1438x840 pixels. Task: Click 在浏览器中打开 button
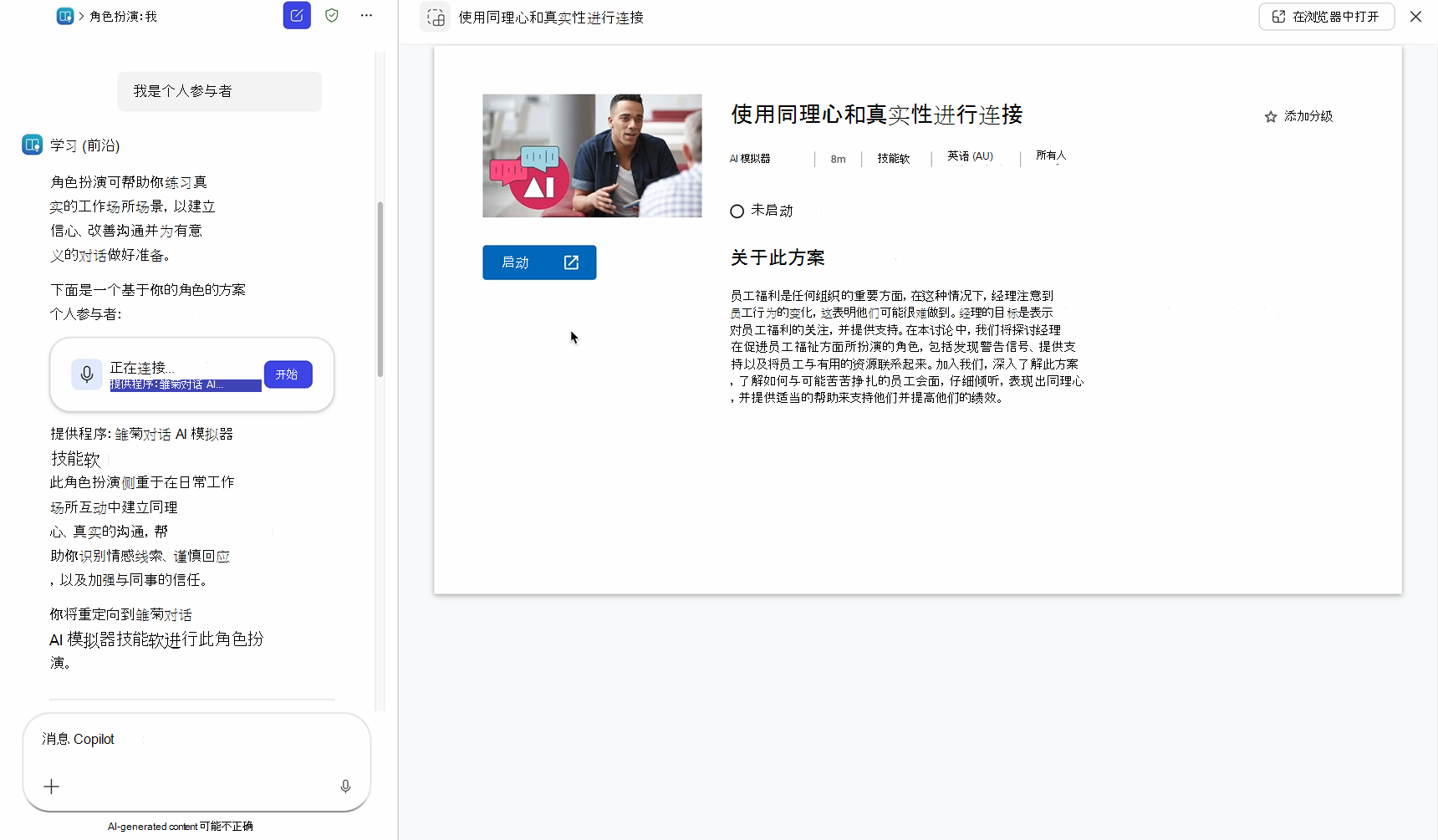pyautogui.click(x=1326, y=17)
